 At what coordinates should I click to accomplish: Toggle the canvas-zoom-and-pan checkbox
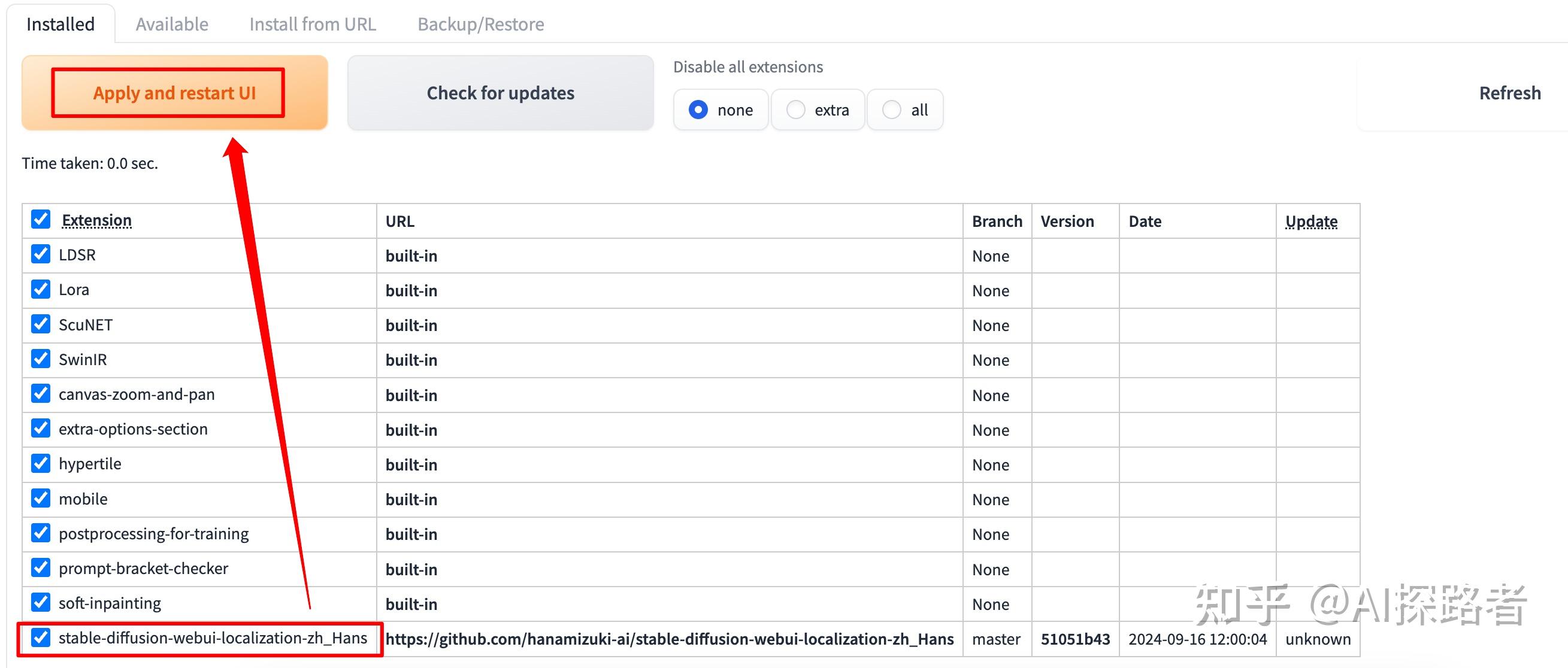tap(41, 394)
